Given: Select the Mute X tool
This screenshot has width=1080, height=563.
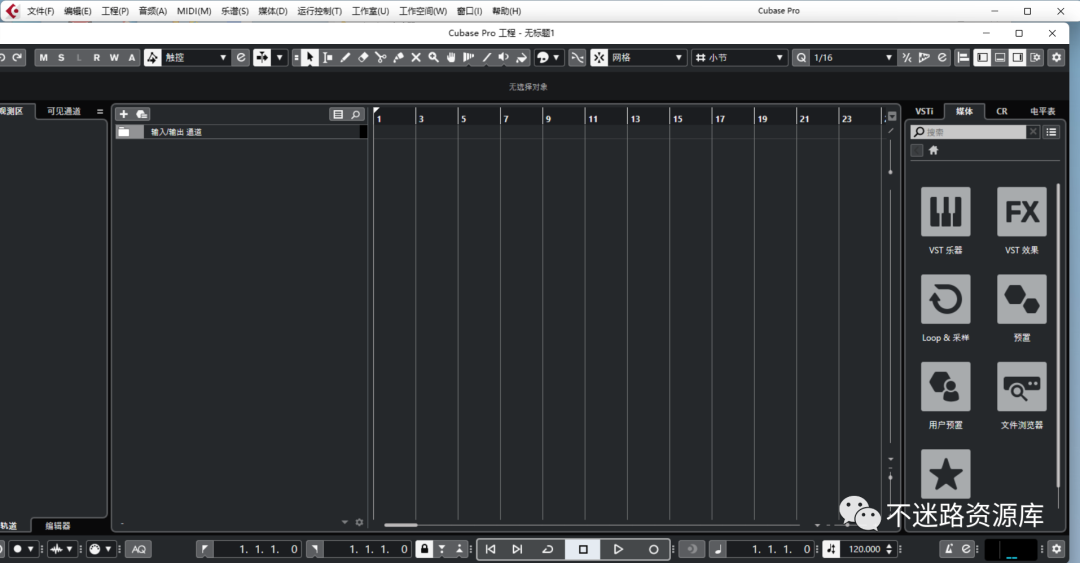Looking at the screenshot, I should (x=416, y=57).
